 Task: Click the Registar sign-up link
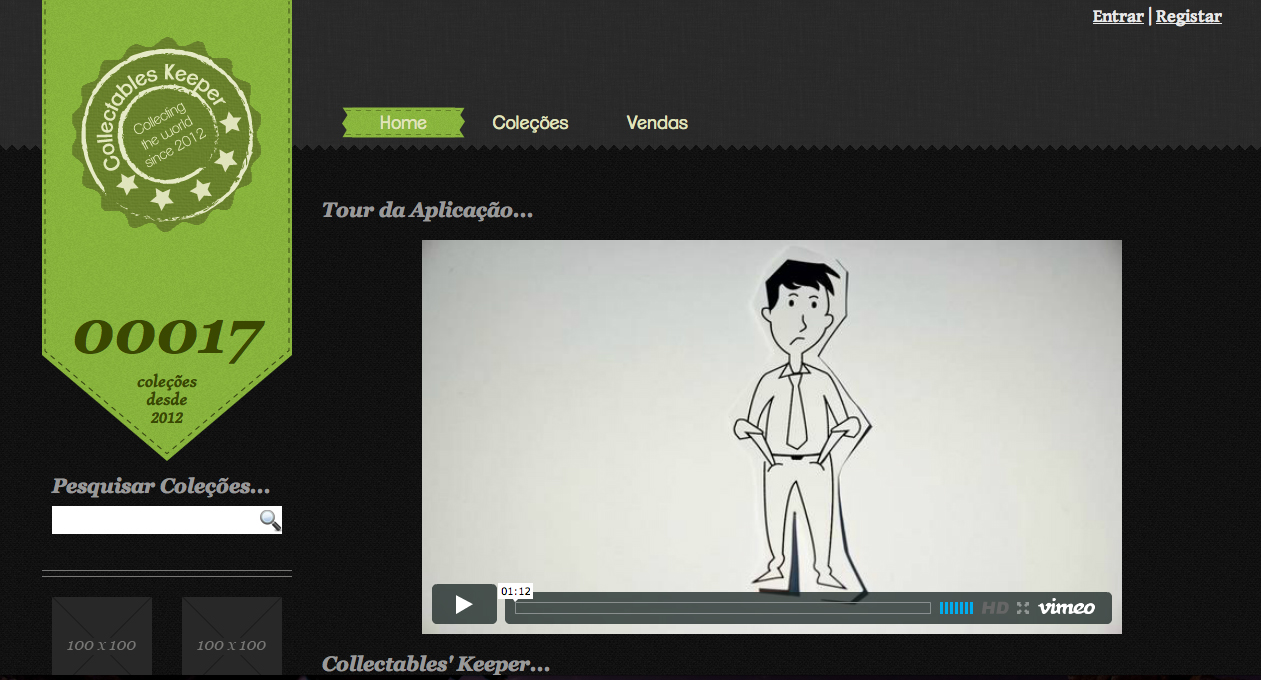pos(1189,16)
